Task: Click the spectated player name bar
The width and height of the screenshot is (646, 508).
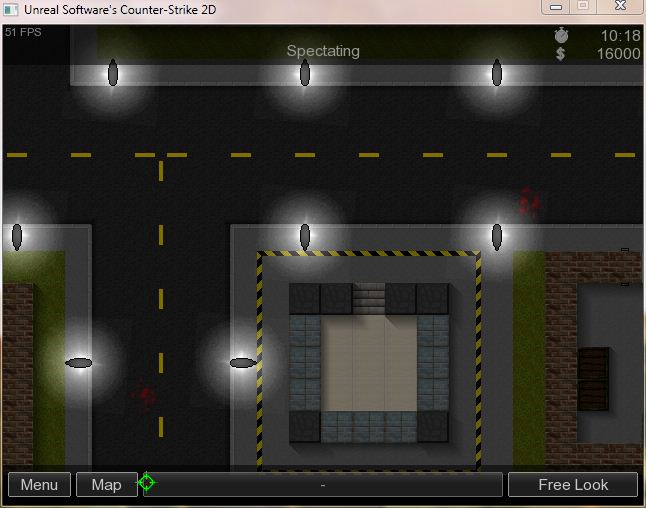Action: coord(323,485)
